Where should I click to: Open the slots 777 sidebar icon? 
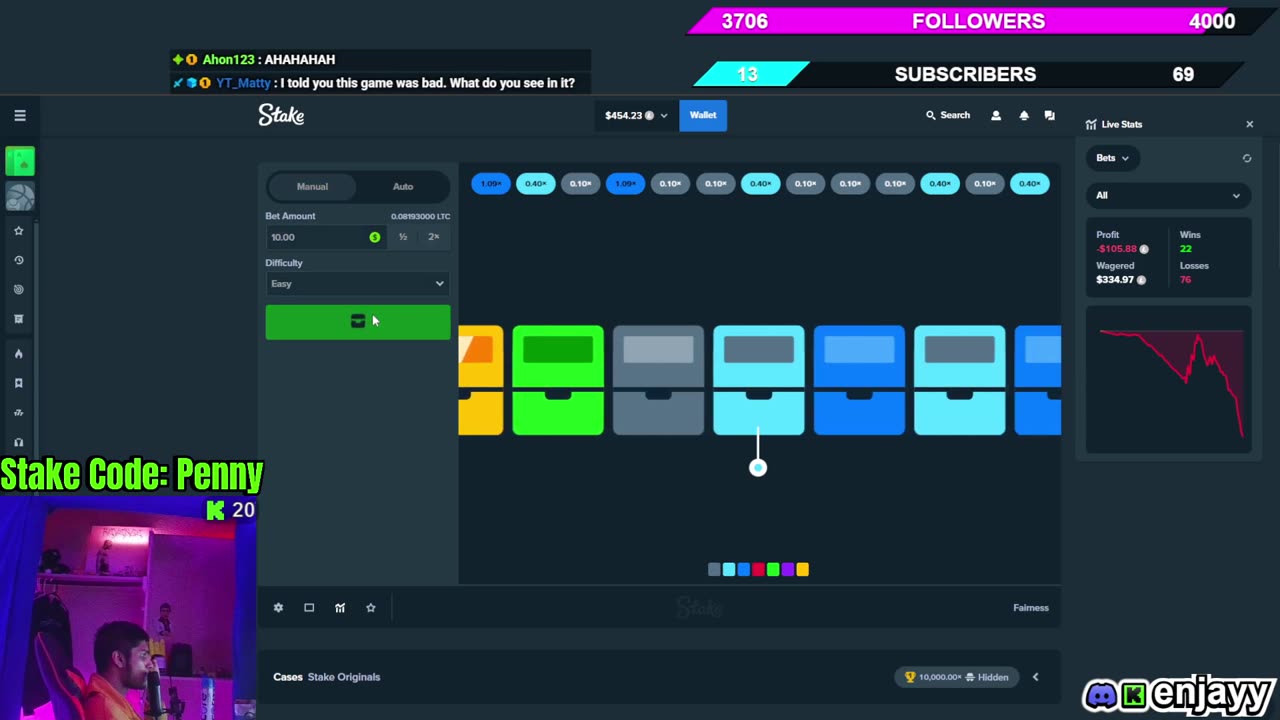click(18, 413)
